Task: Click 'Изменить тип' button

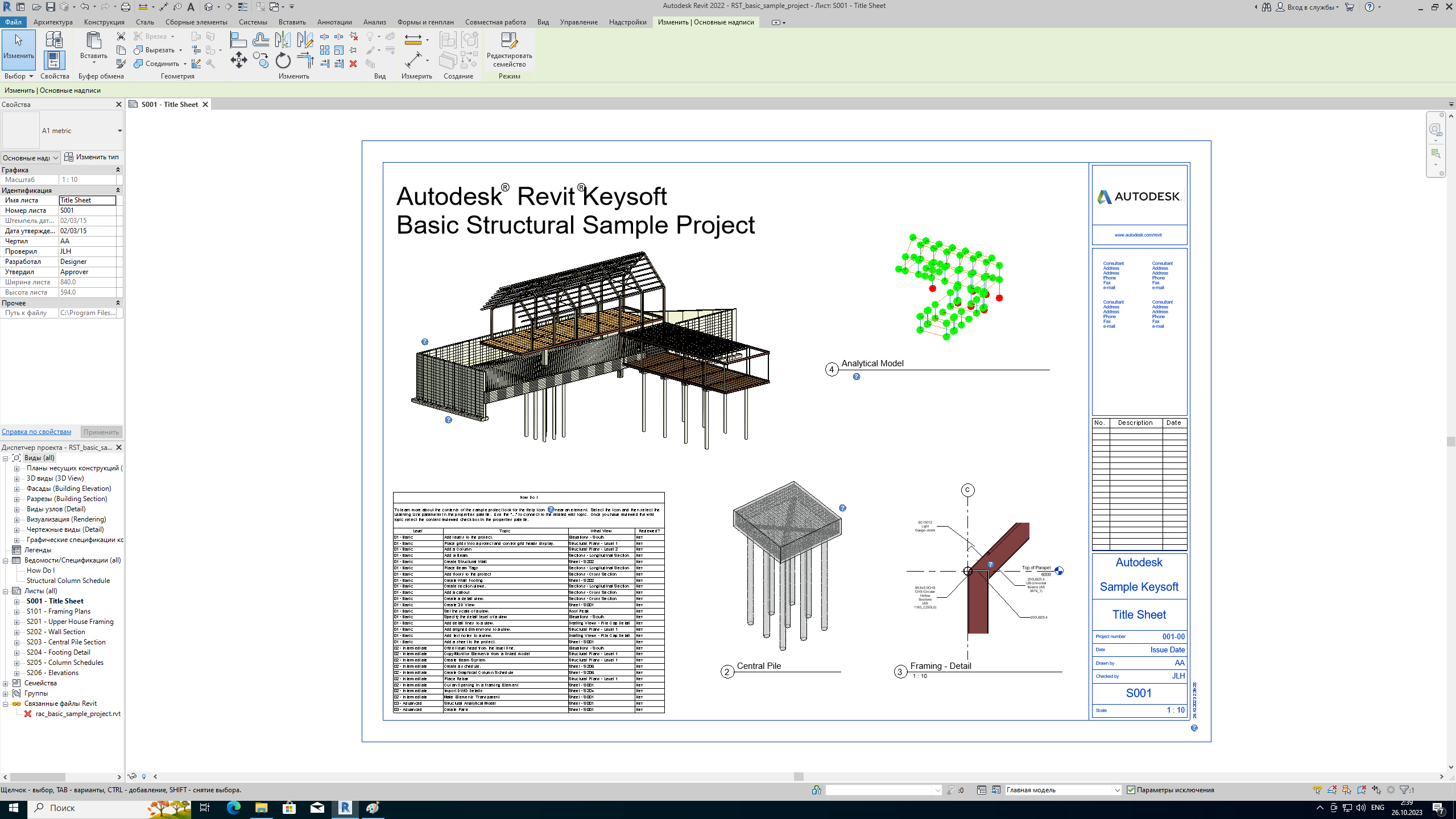Action: pos(92,157)
